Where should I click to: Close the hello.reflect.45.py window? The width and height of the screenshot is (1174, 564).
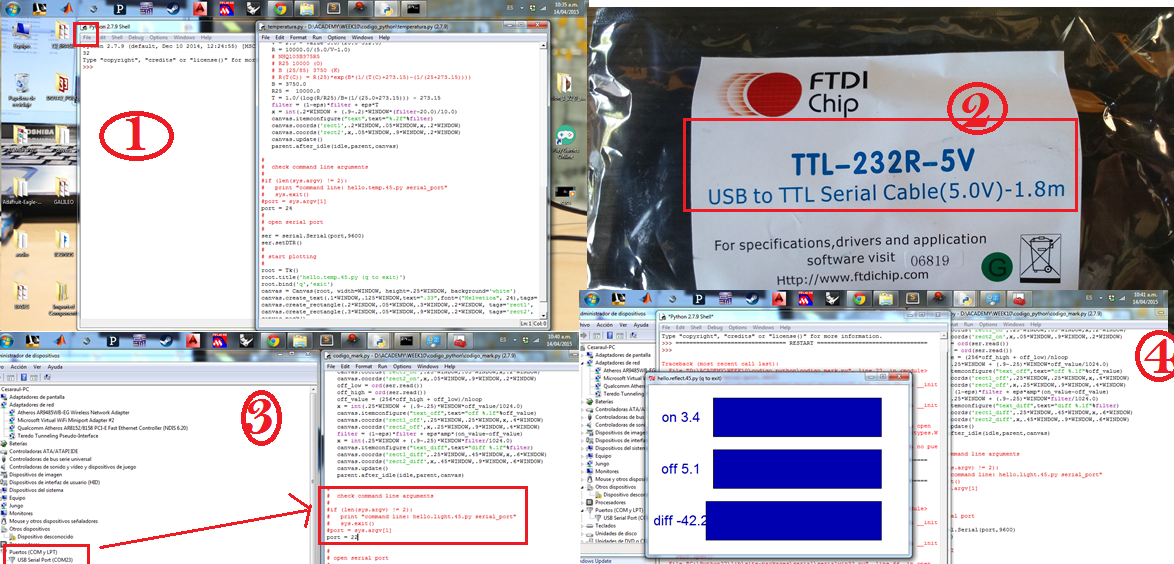(899, 377)
